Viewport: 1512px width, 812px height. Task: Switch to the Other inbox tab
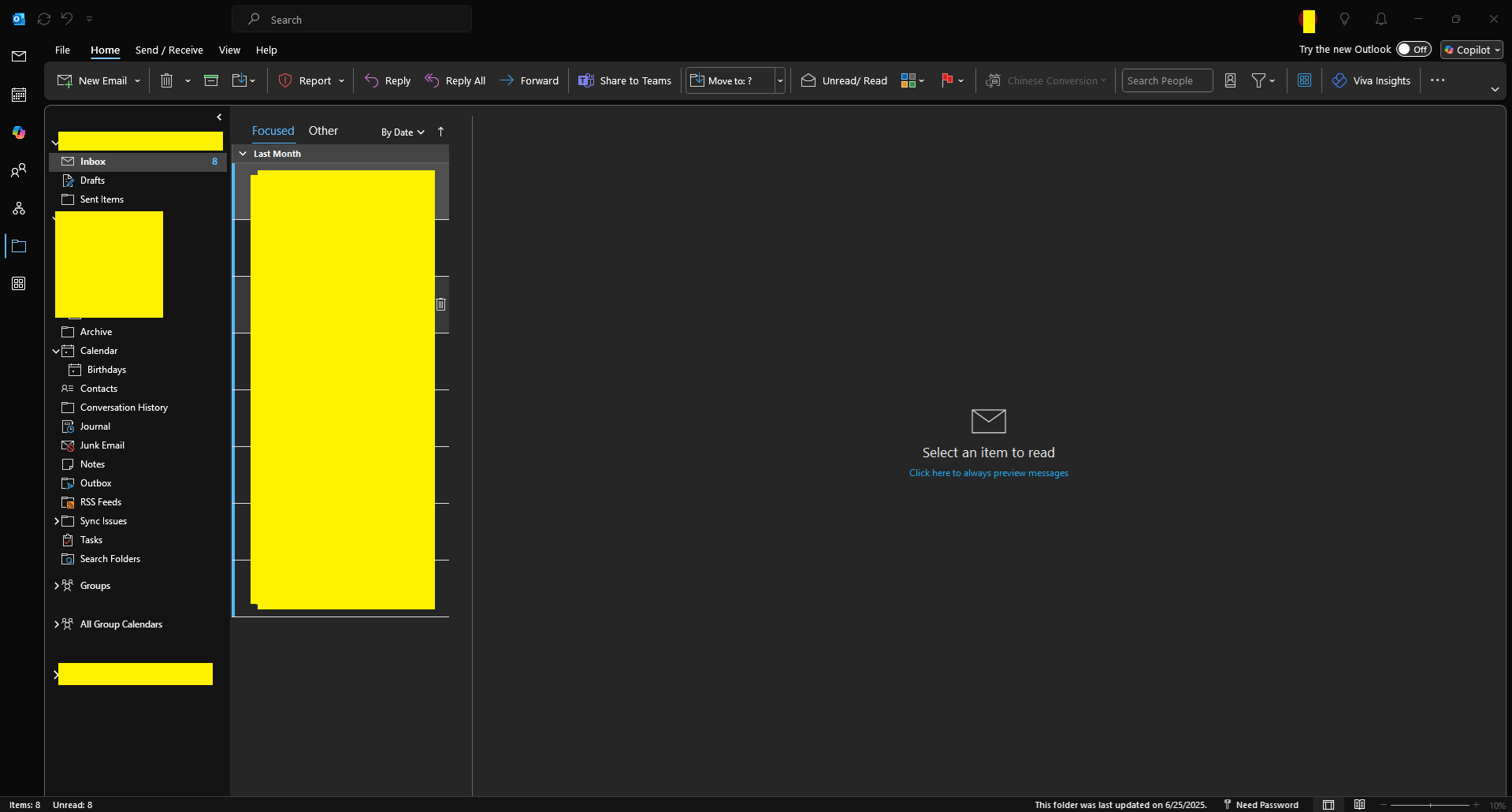click(x=323, y=131)
